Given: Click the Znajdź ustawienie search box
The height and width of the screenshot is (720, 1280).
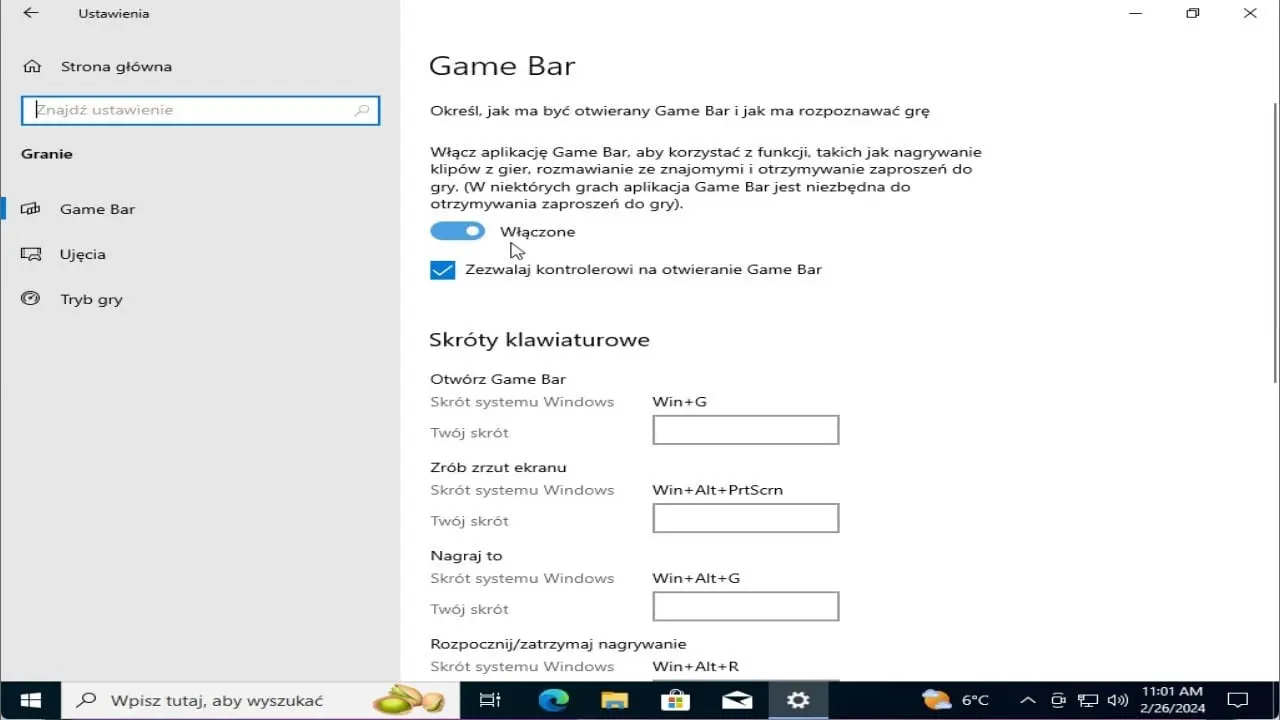Looking at the screenshot, I should 200,110.
